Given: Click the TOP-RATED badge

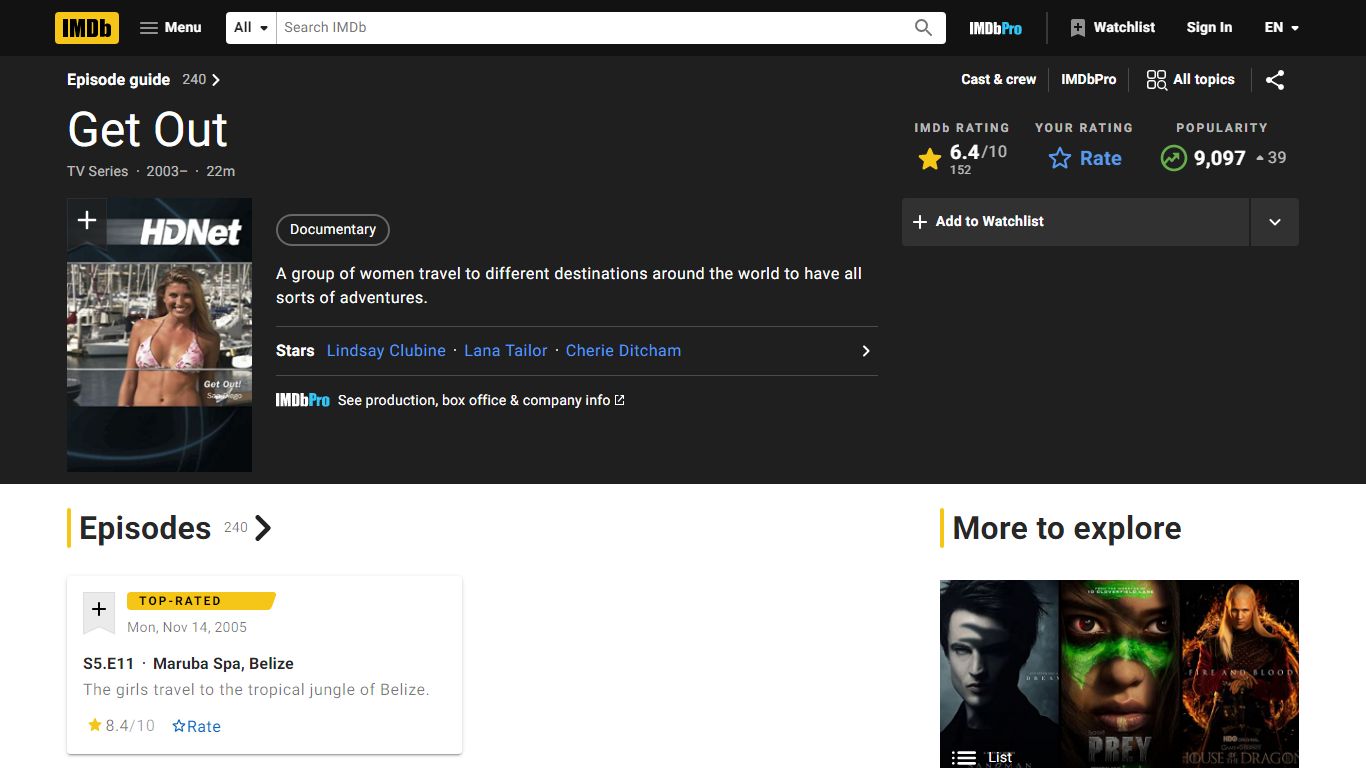Looking at the screenshot, I should point(200,601).
